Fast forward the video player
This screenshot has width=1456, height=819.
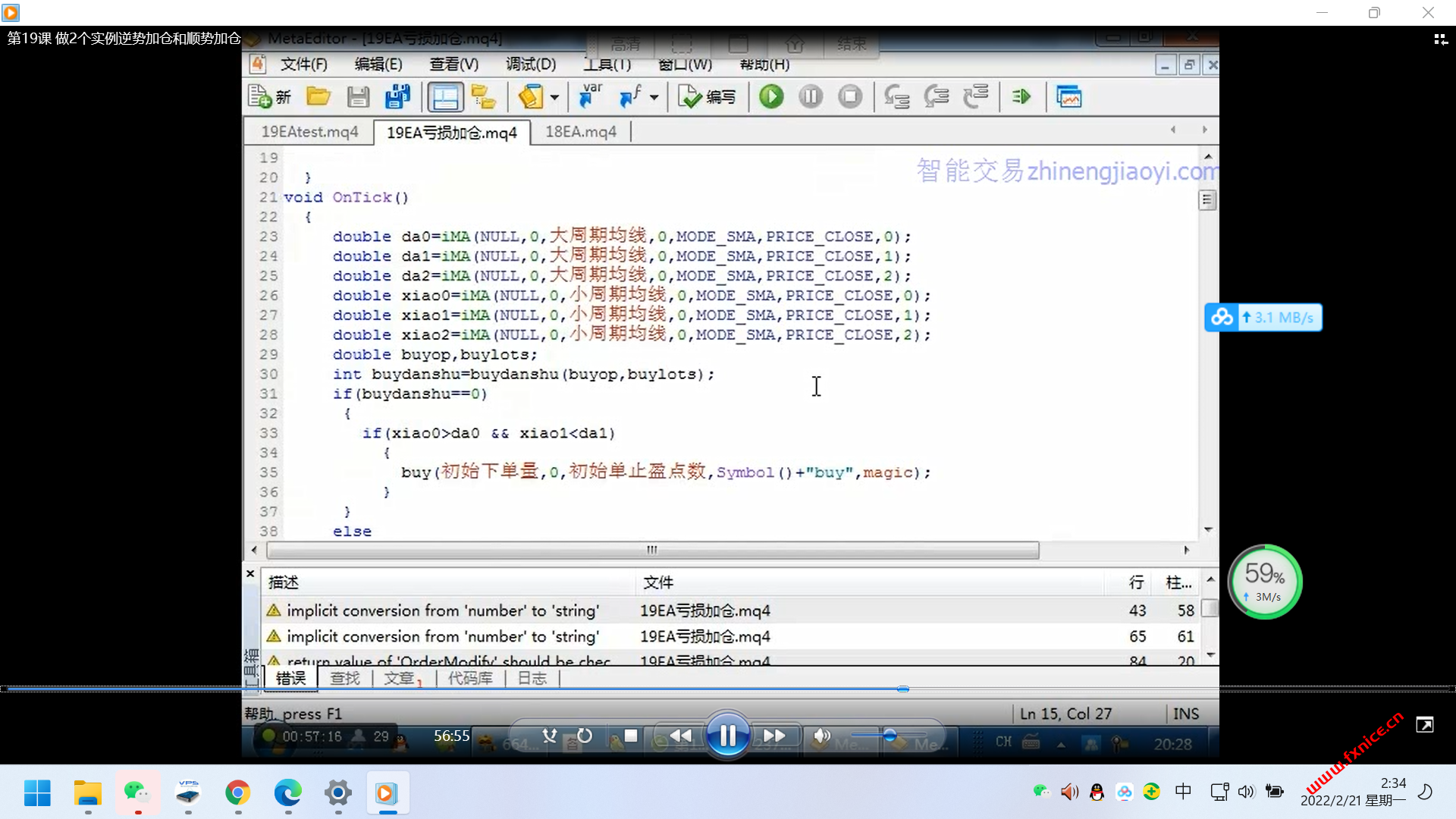pyautogui.click(x=774, y=736)
